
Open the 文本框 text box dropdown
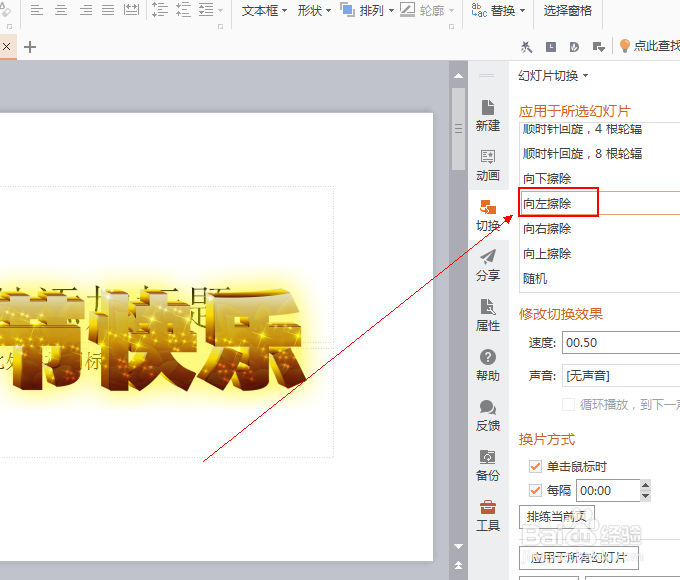click(264, 10)
